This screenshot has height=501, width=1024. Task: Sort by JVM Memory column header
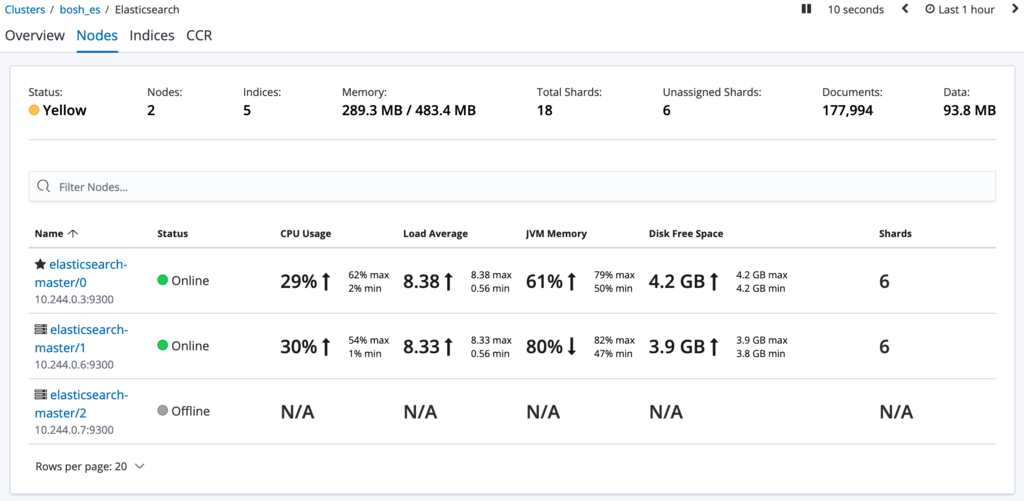click(x=556, y=233)
